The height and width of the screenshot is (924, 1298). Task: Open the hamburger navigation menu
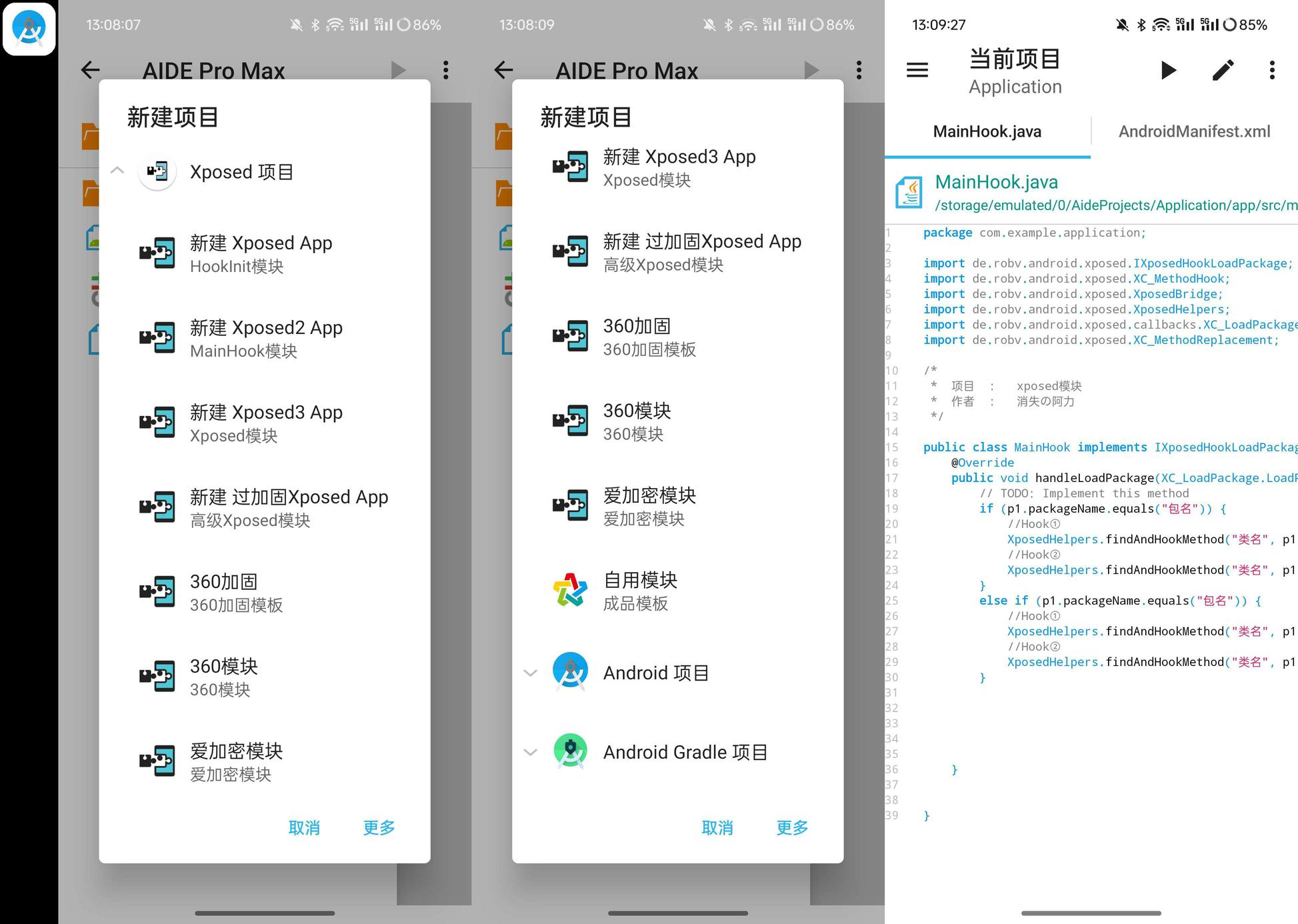(x=917, y=70)
